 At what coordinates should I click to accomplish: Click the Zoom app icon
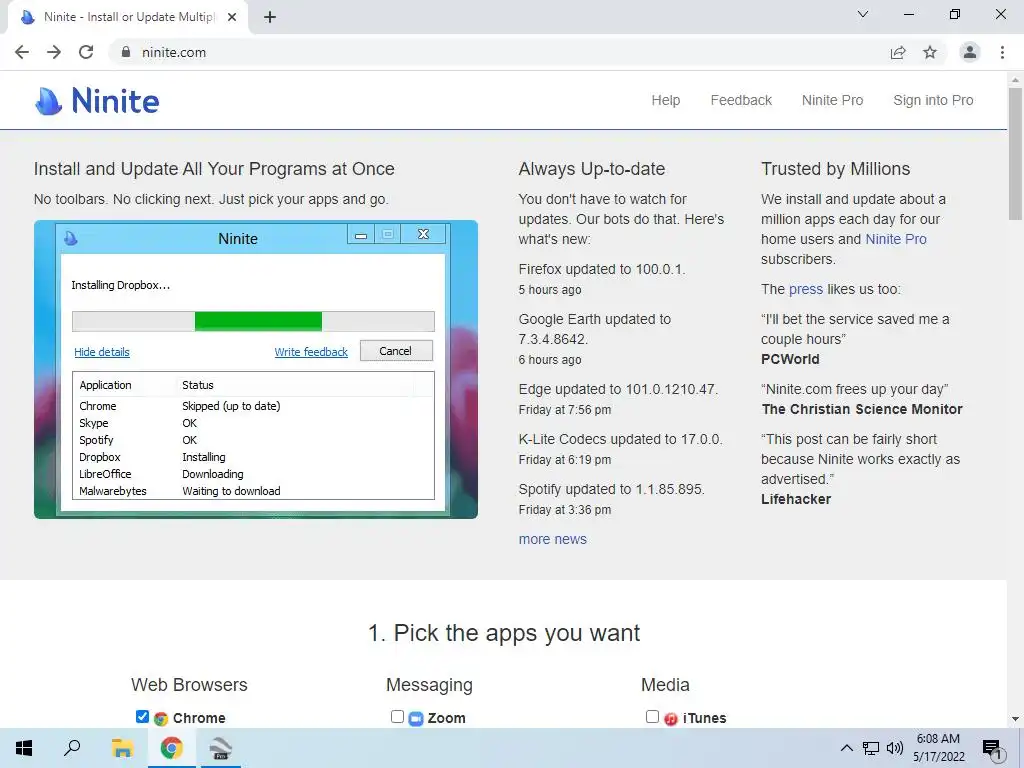415,719
